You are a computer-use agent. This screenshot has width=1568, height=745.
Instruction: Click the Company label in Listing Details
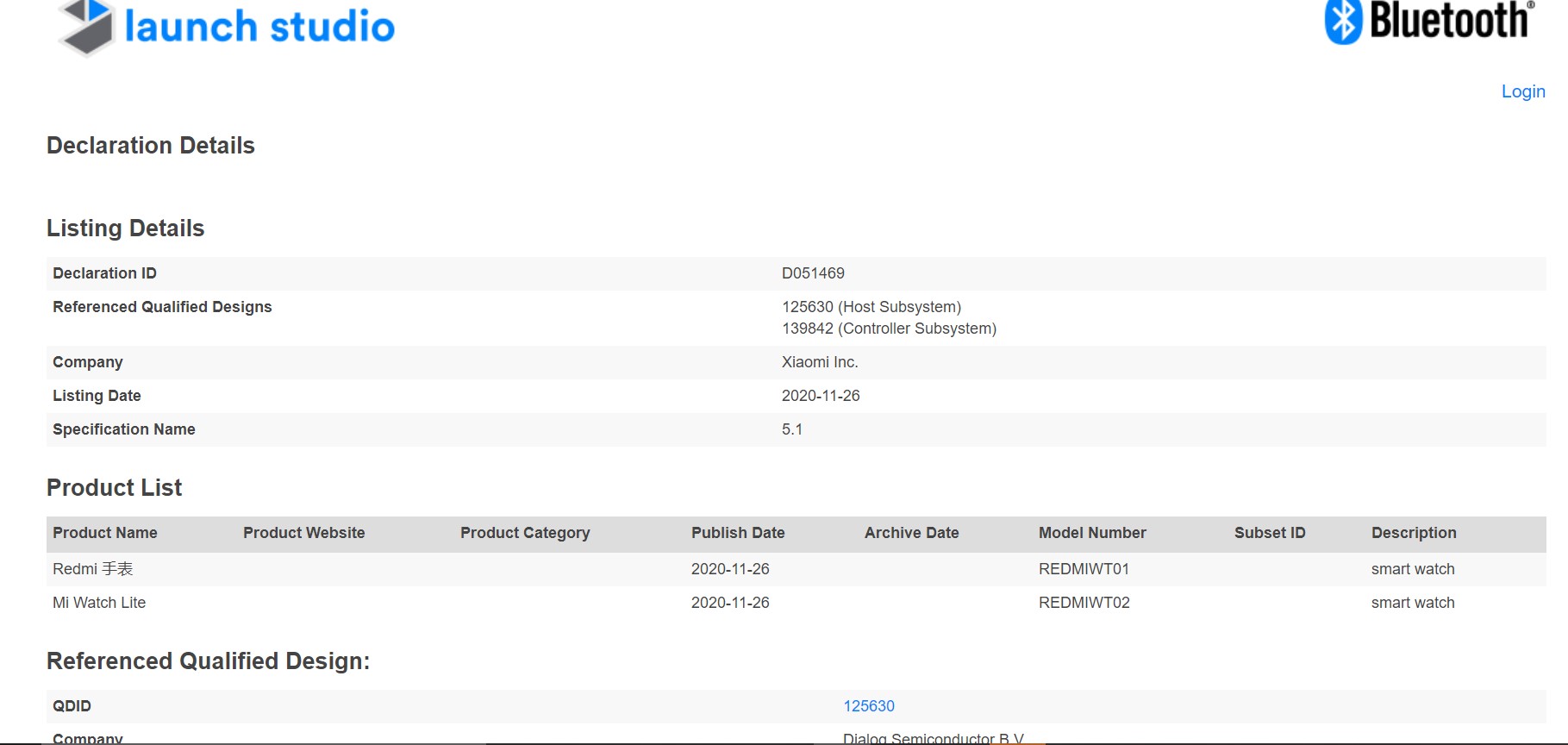pos(88,362)
